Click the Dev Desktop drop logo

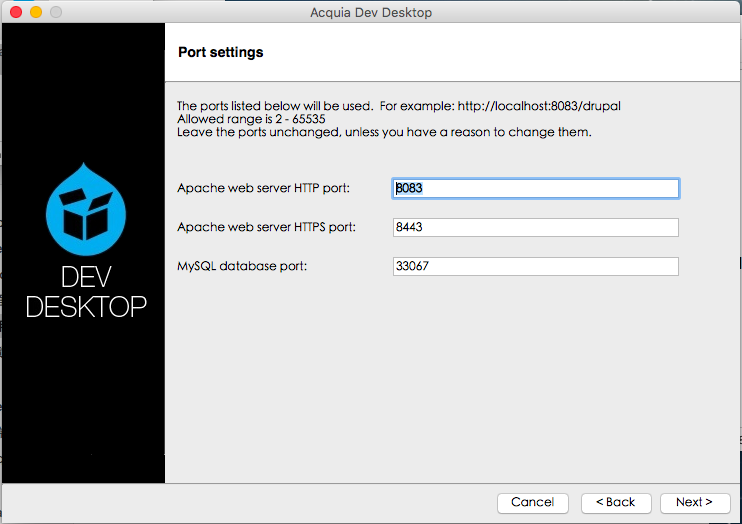click(x=86, y=209)
